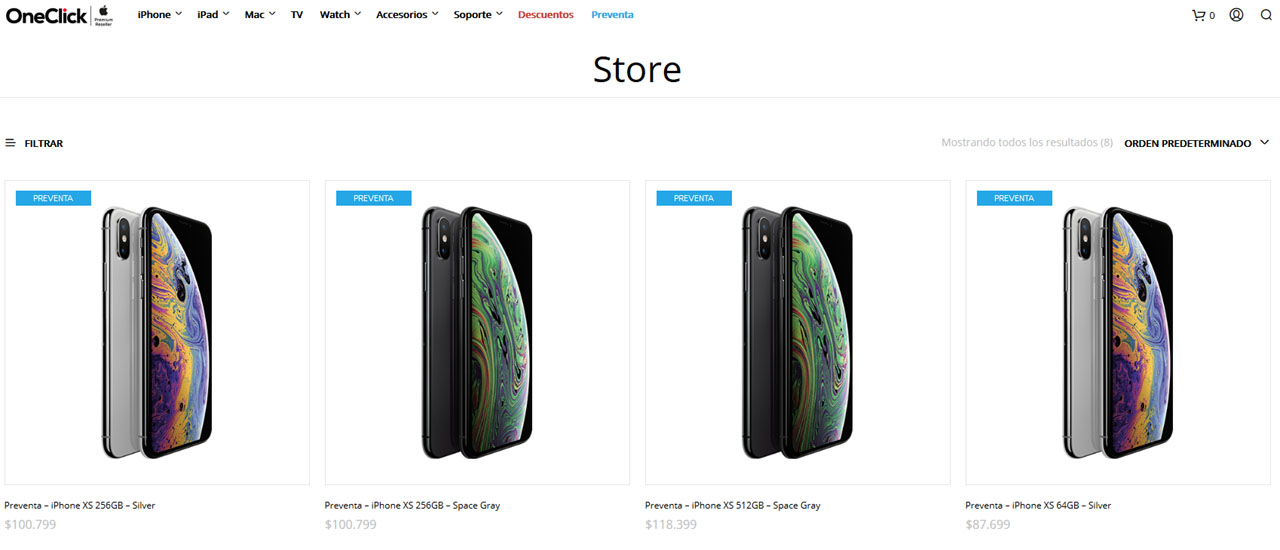Open the Accesorios menu dropdown
The height and width of the screenshot is (550, 1280).
(x=407, y=15)
